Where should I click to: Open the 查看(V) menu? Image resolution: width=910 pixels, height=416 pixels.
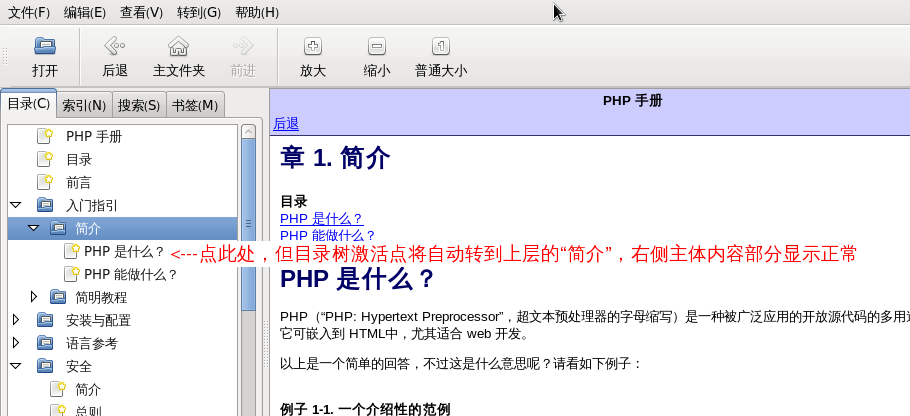click(141, 12)
